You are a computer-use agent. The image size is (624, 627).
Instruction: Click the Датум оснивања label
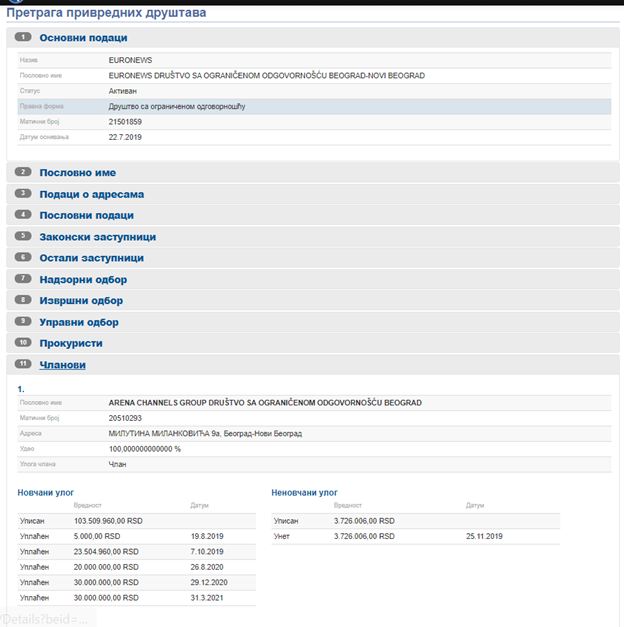pos(44,137)
